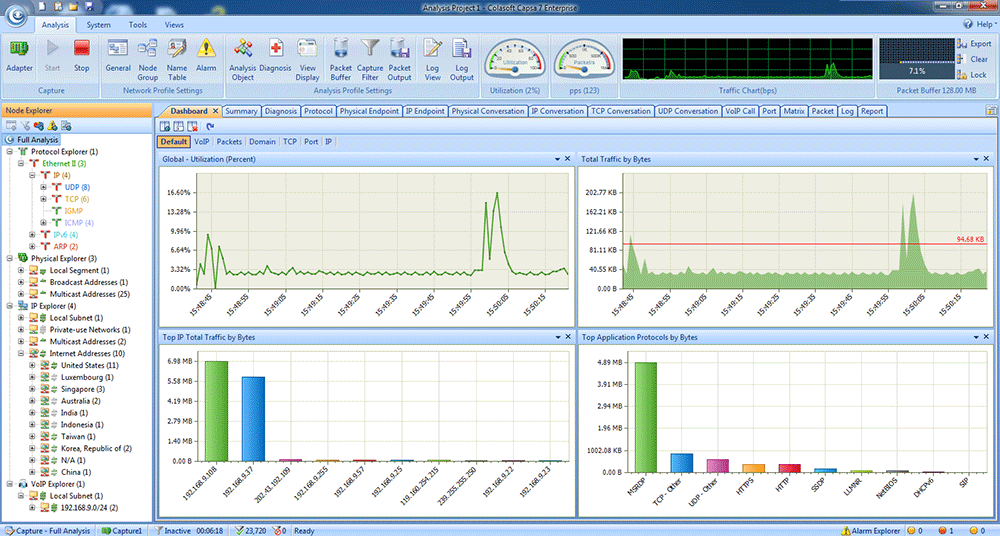This screenshot has width=1000, height=536.
Task: Open the Report tab
Action: [x=872, y=111]
